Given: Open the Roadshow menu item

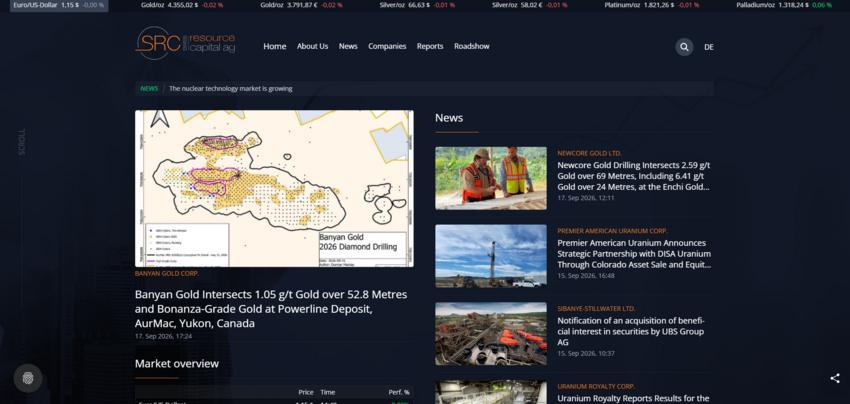Looking at the screenshot, I should [x=472, y=47].
